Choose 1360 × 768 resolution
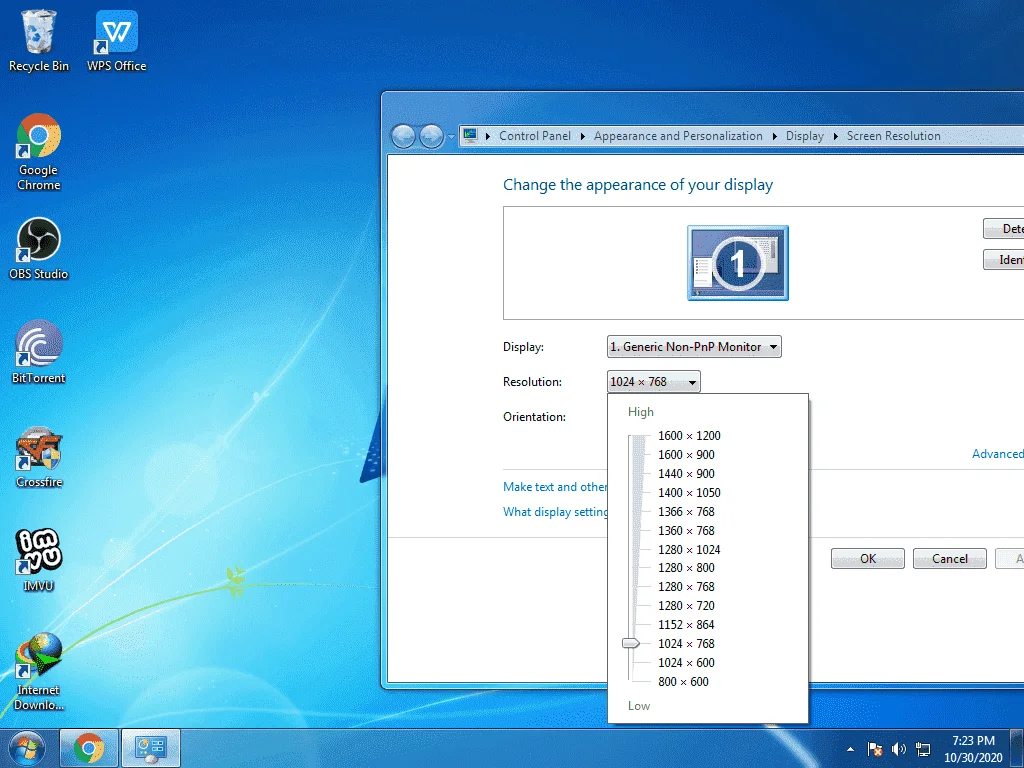The height and width of the screenshot is (768, 1024). point(686,530)
